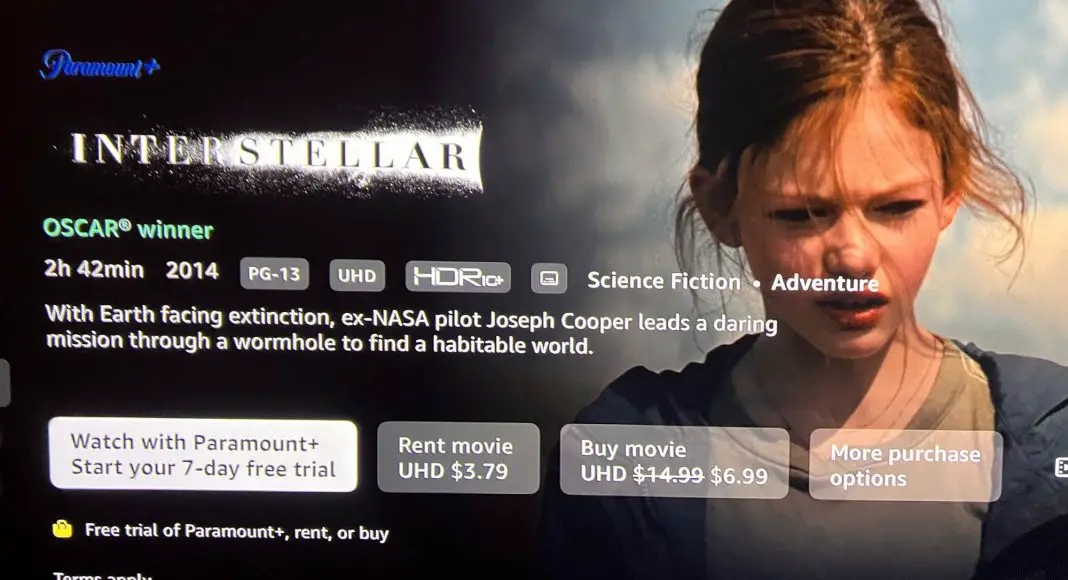Click the partially visible icon at right edge

pos(1061,467)
